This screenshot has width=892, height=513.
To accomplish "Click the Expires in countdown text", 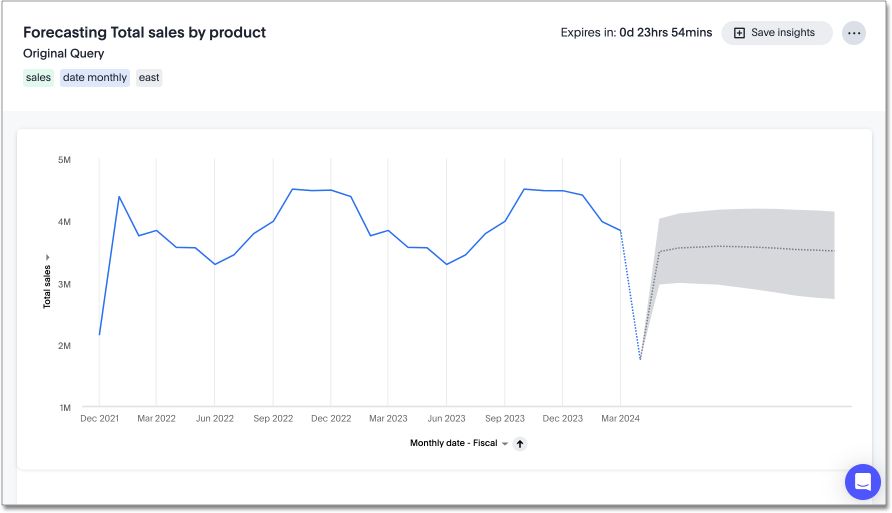I will [x=636, y=33].
